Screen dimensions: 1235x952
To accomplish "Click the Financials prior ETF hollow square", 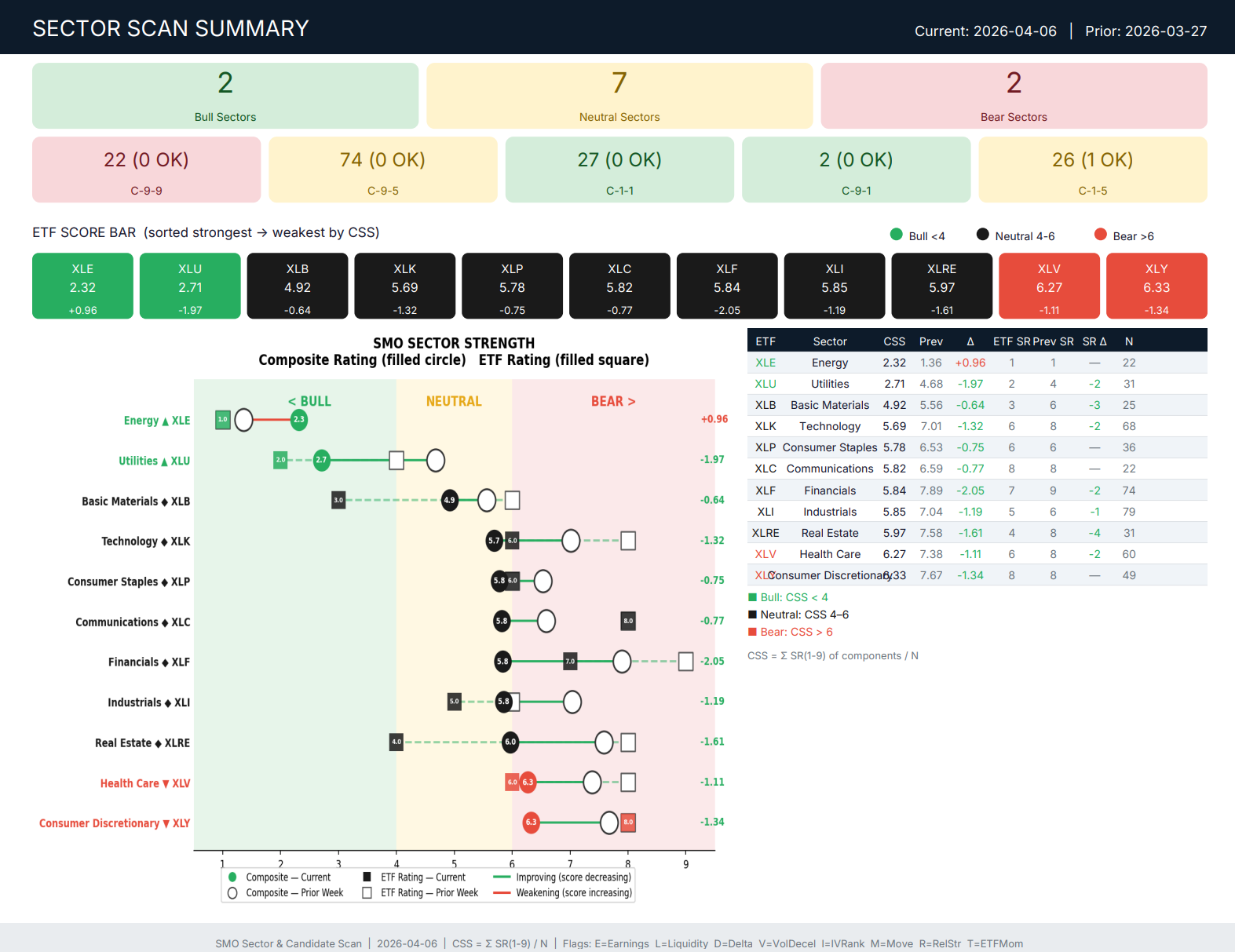I will [x=685, y=662].
